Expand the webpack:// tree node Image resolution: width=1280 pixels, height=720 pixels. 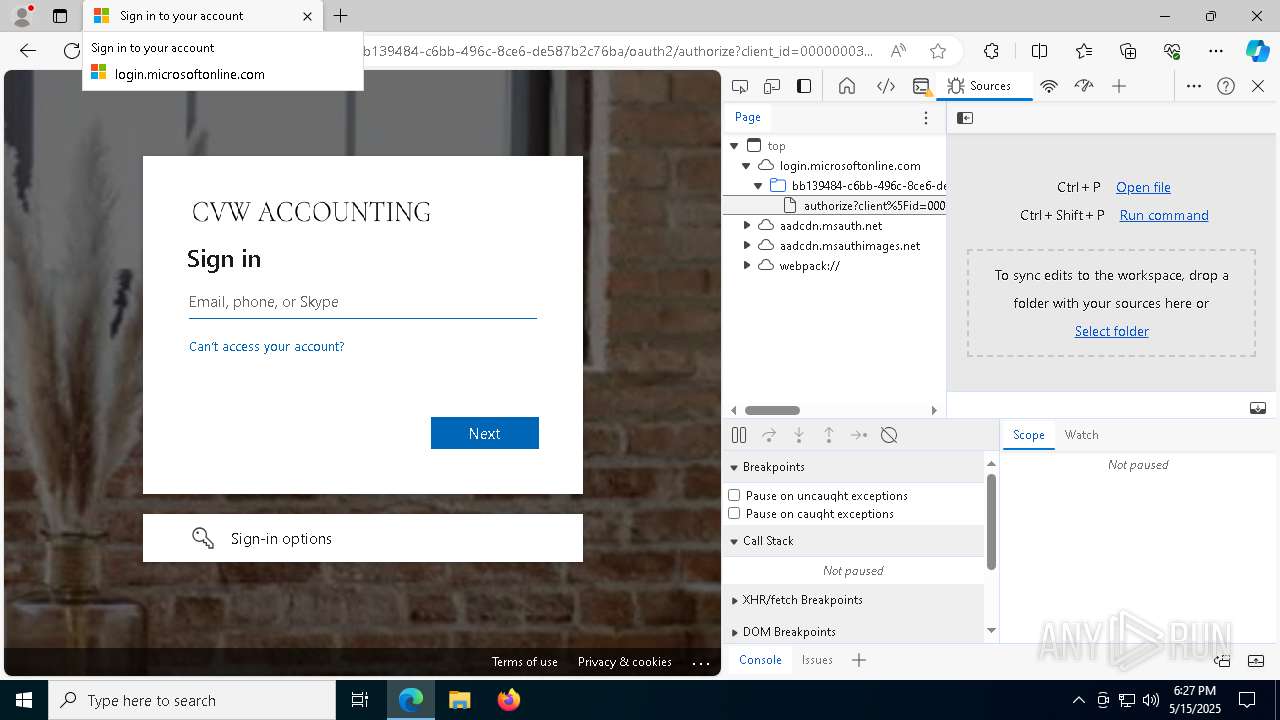[x=746, y=266]
